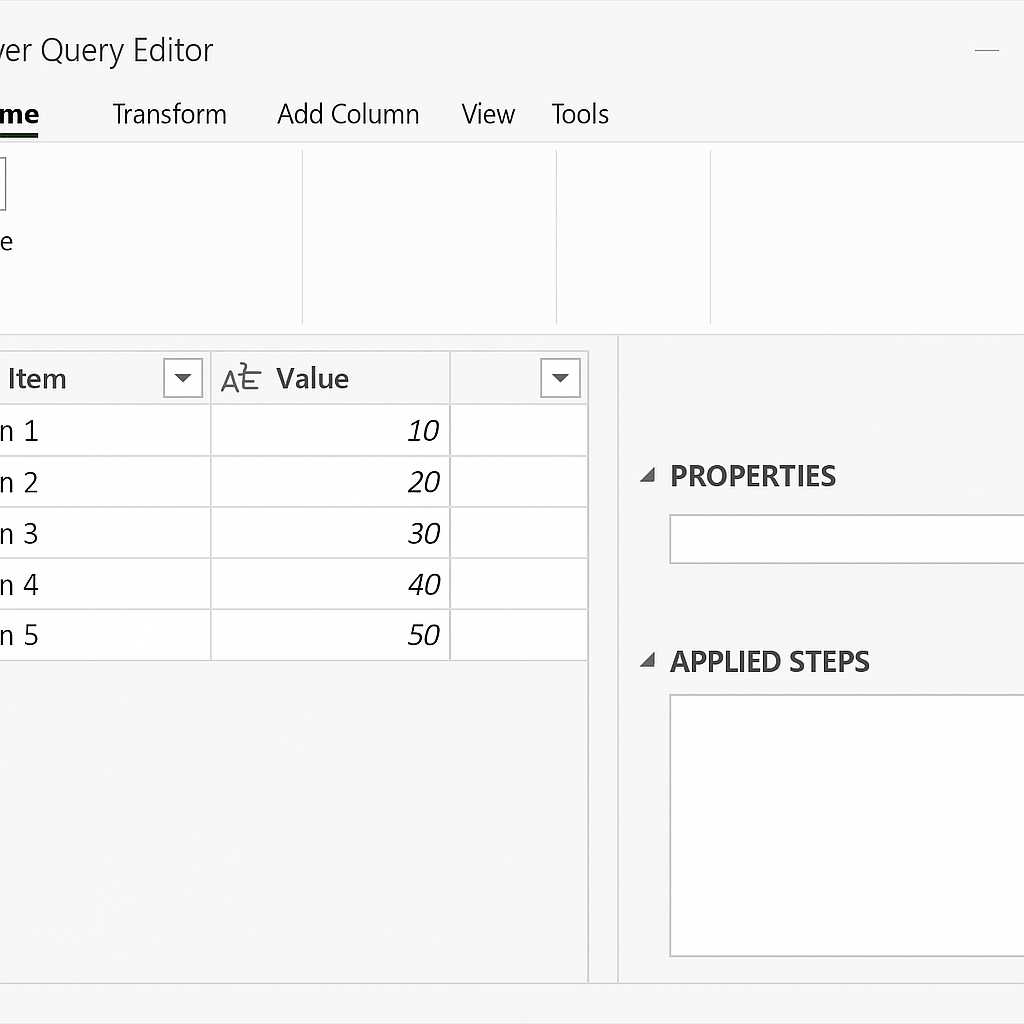Open the Transform tab
The image size is (1024, 1024).
(169, 114)
